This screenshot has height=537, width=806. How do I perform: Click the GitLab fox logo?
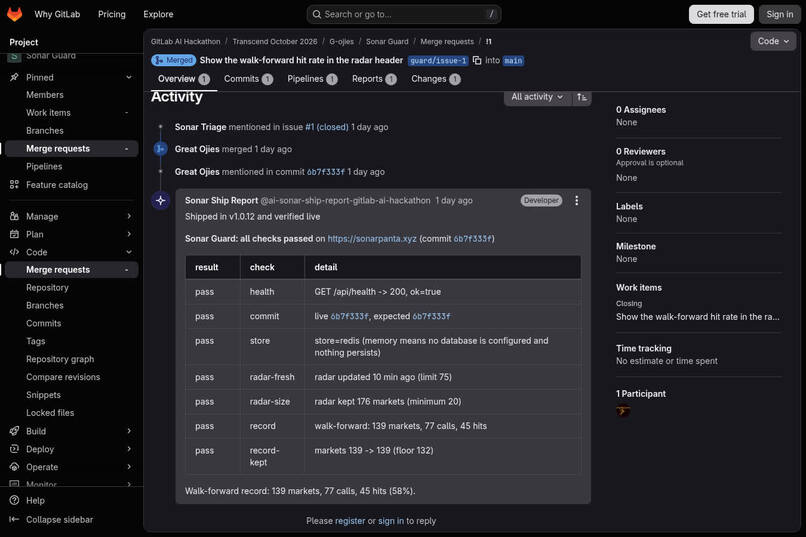(14, 14)
